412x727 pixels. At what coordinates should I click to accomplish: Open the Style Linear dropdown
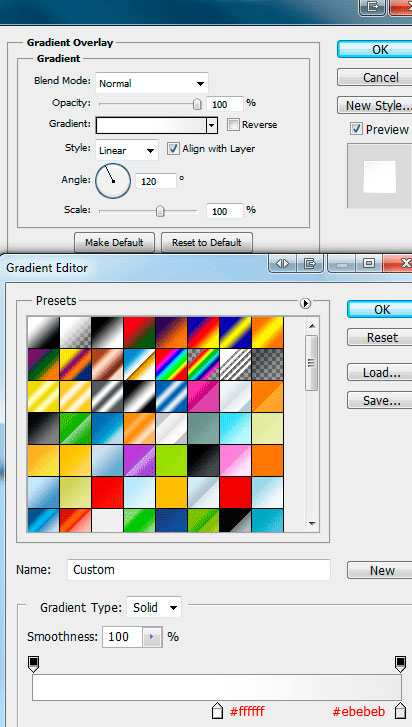[127, 150]
